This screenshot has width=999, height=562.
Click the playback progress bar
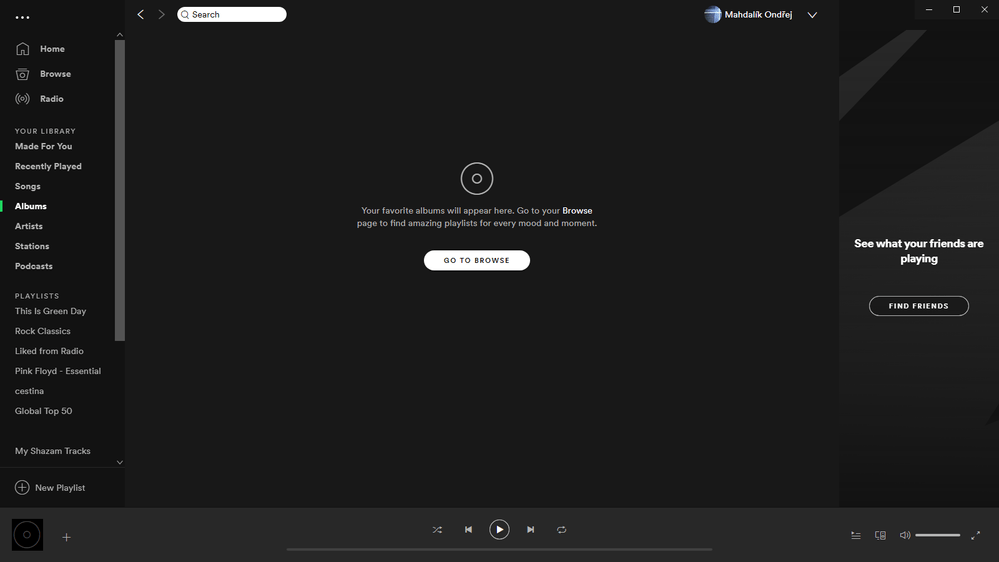click(500, 549)
